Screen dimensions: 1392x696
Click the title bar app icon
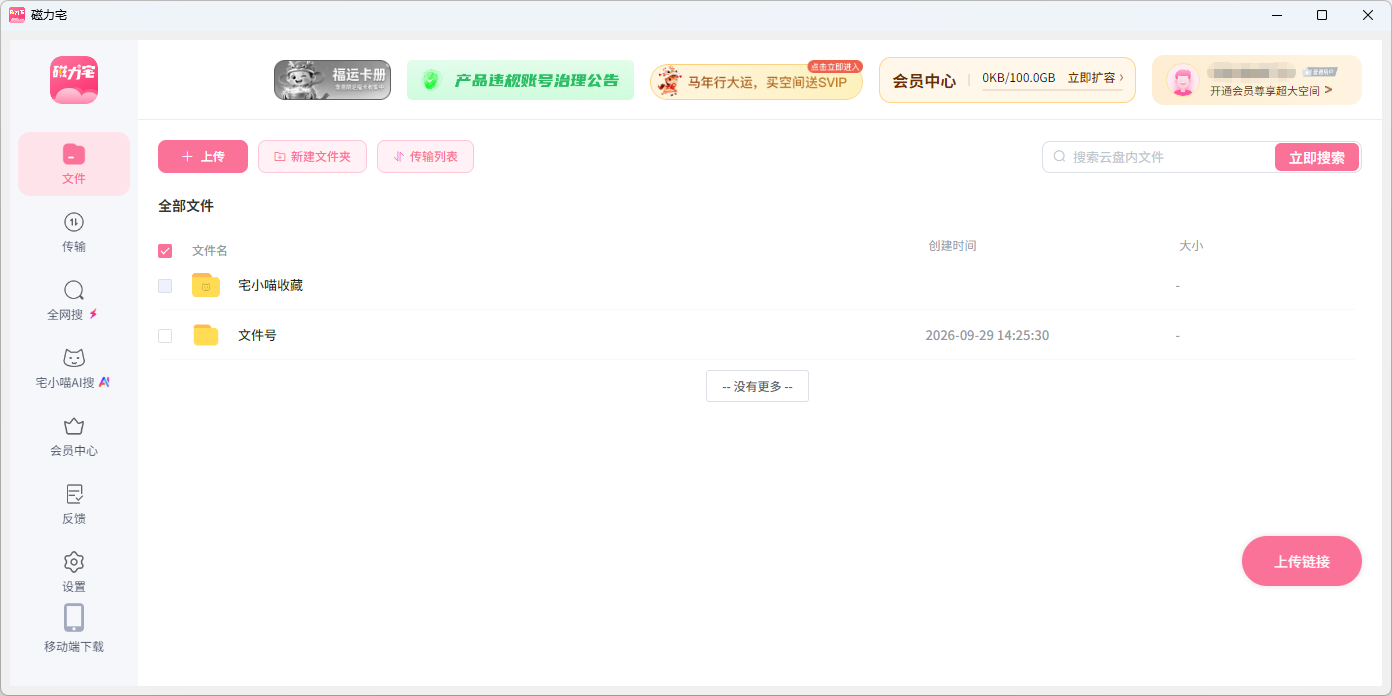(x=17, y=15)
